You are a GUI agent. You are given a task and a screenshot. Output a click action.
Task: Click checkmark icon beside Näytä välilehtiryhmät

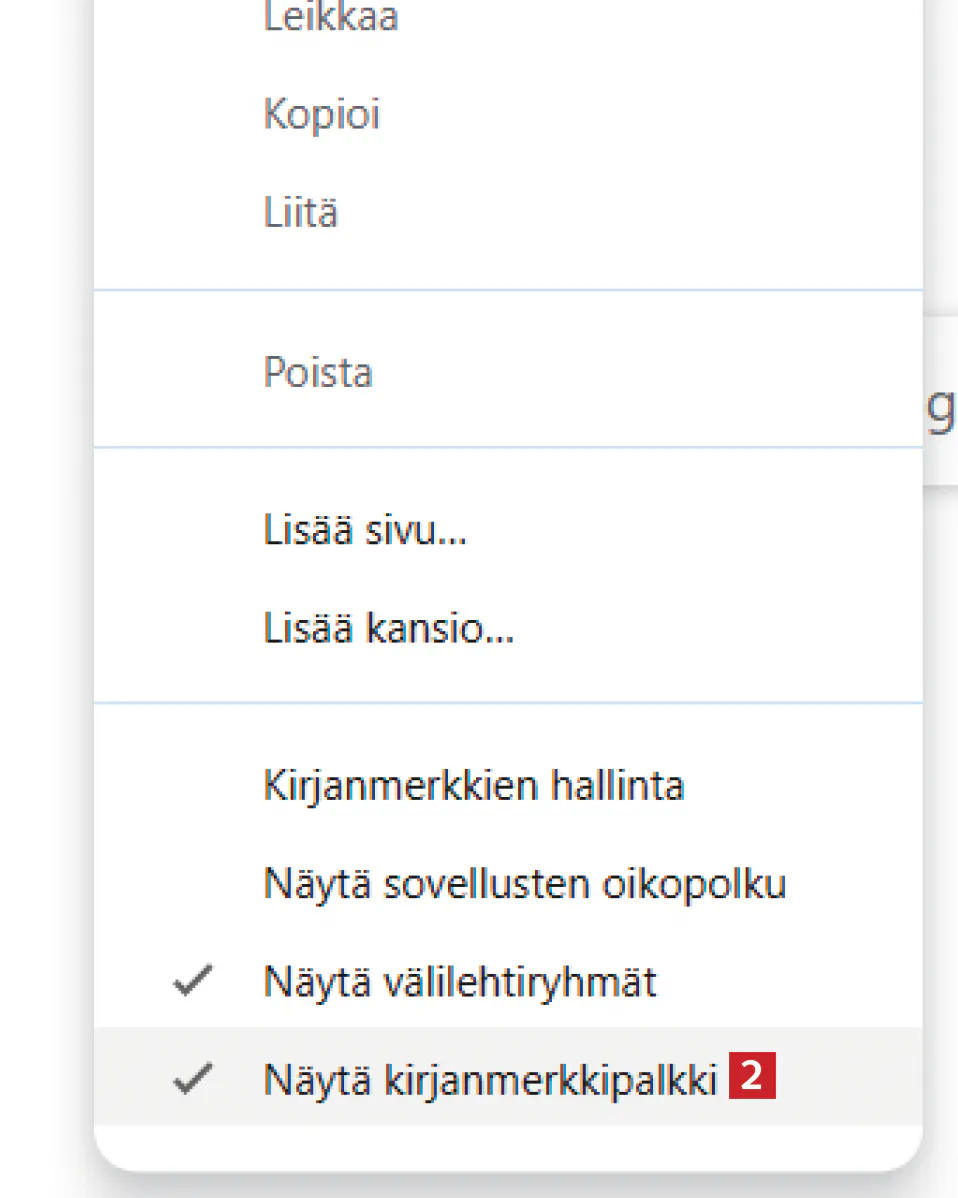[192, 982]
